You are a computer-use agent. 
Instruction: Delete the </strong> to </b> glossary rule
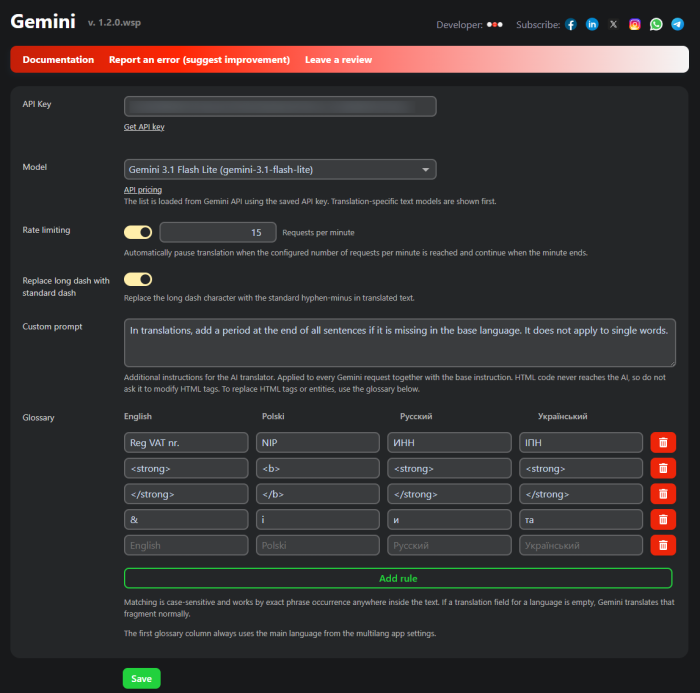[x=663, y=494]
